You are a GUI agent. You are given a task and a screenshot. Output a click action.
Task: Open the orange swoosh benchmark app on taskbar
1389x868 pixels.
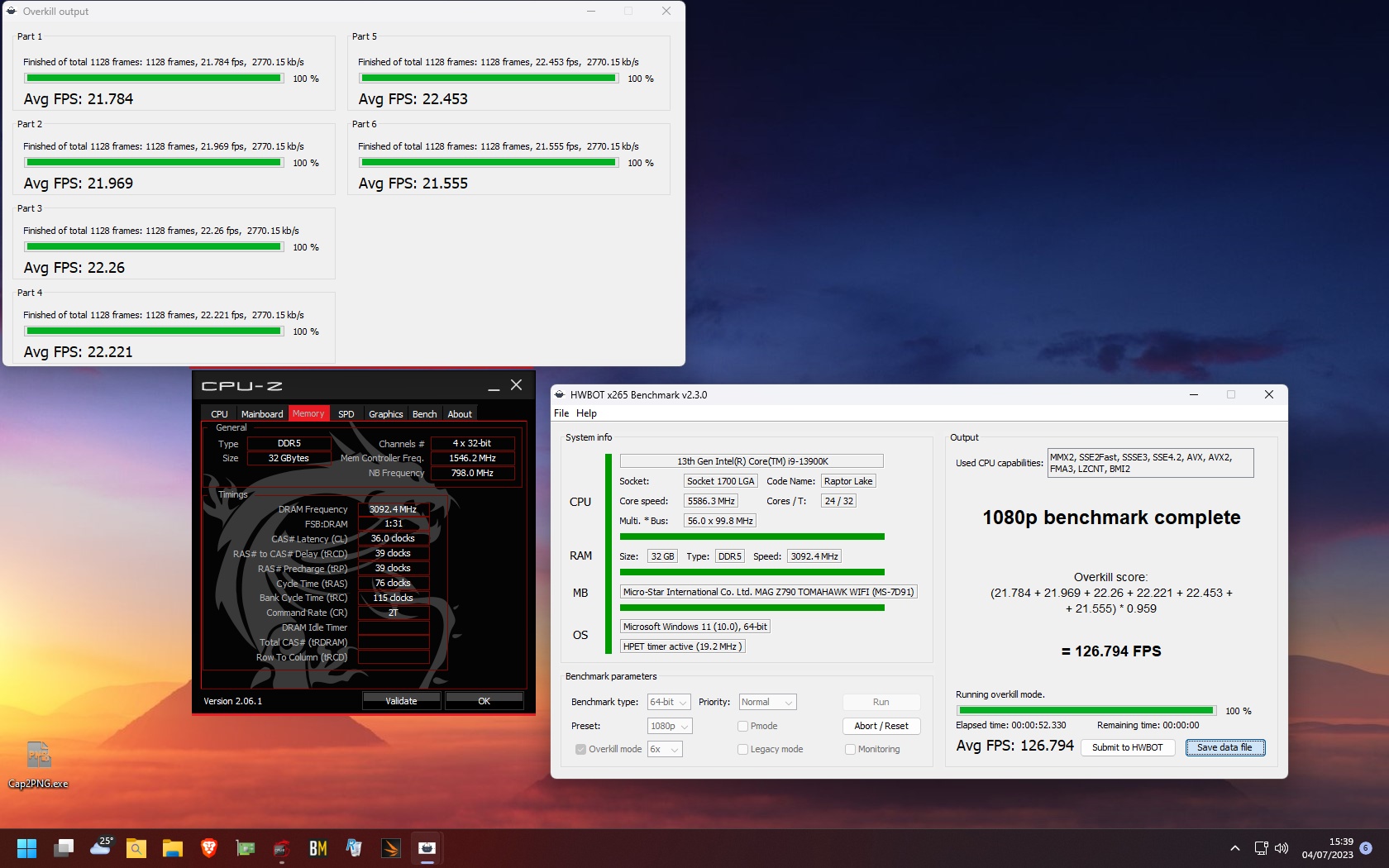point(391,848)
